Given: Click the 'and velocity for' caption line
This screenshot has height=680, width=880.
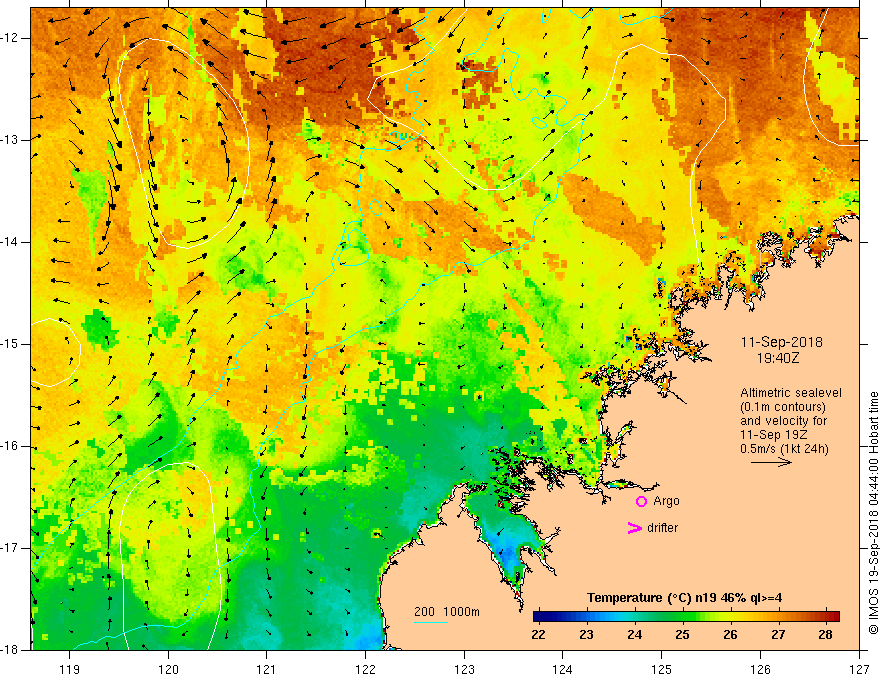Looking at the screenshot, I should 783,421.
